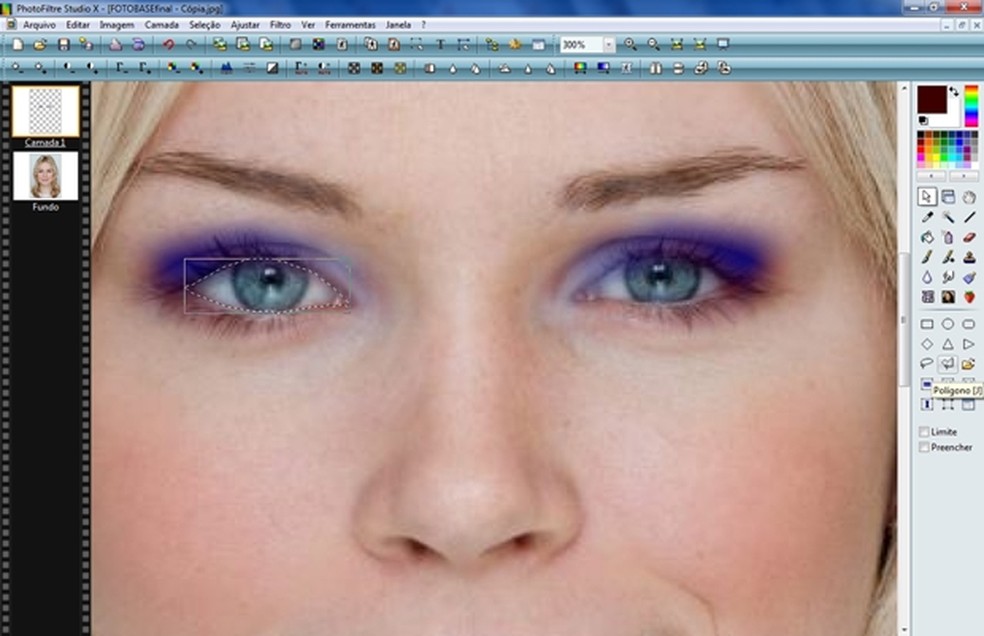The height and width of the screenshot is (636, 984).
Task: Create a new image from toolbar
Action: coord(18,45)
